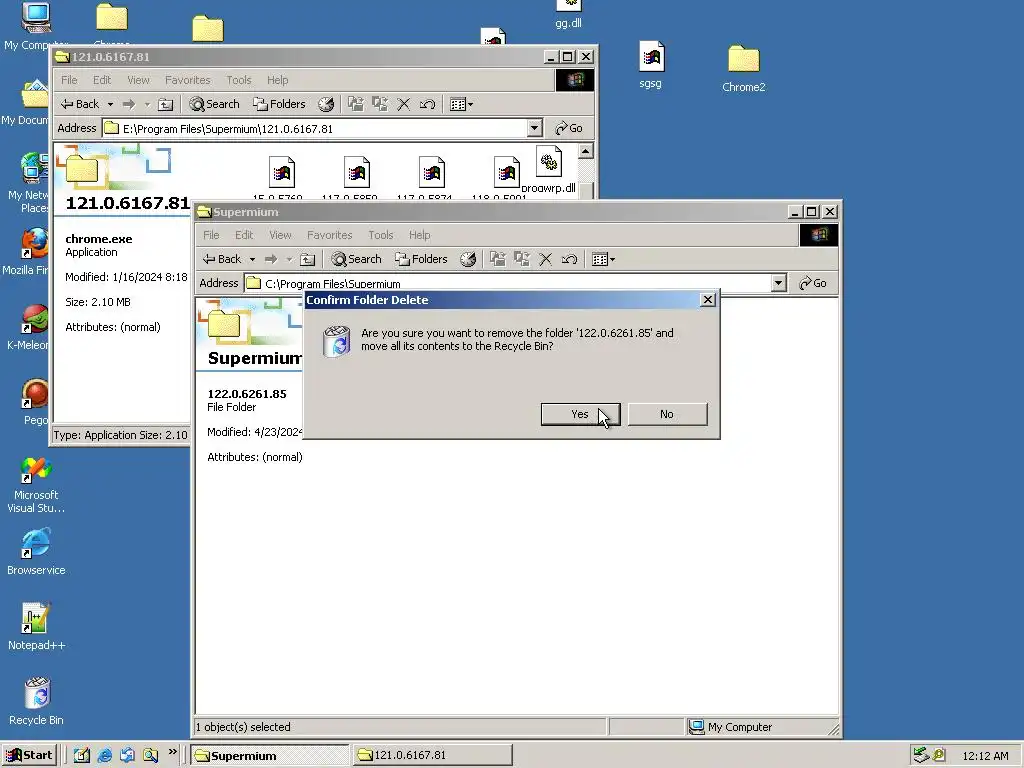
Task: Open Favorites menu in 121.0.6167.81 window
Action: 187,80
